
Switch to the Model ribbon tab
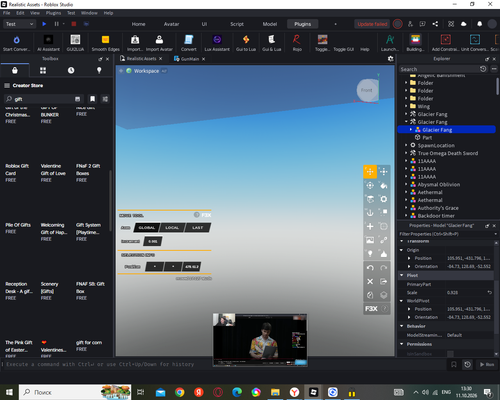point(270,24)
